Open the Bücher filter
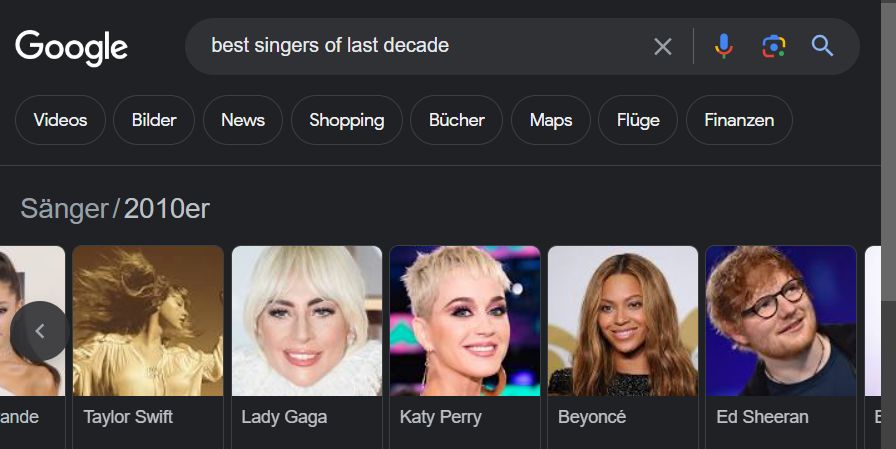 457,120
